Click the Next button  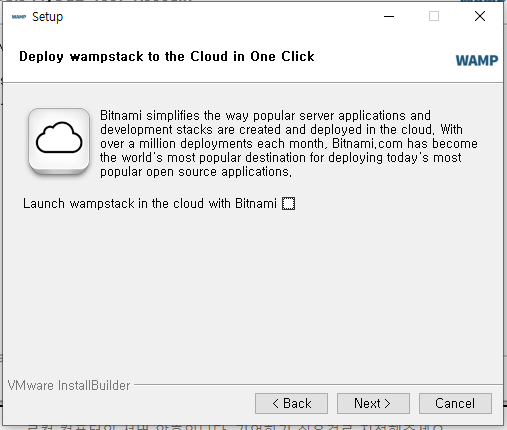(x=373, y=403)
